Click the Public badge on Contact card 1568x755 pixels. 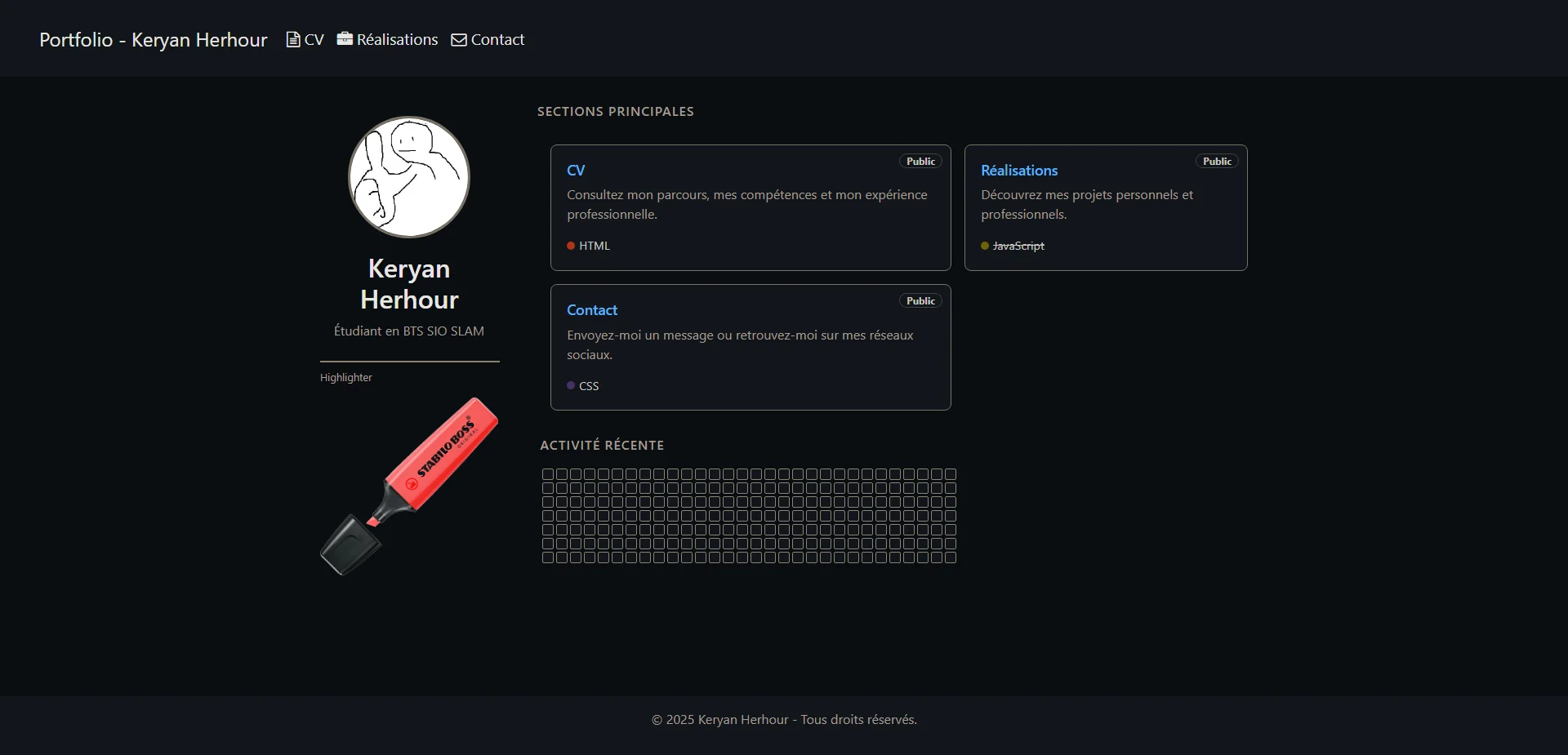click(x=920, y=301)
